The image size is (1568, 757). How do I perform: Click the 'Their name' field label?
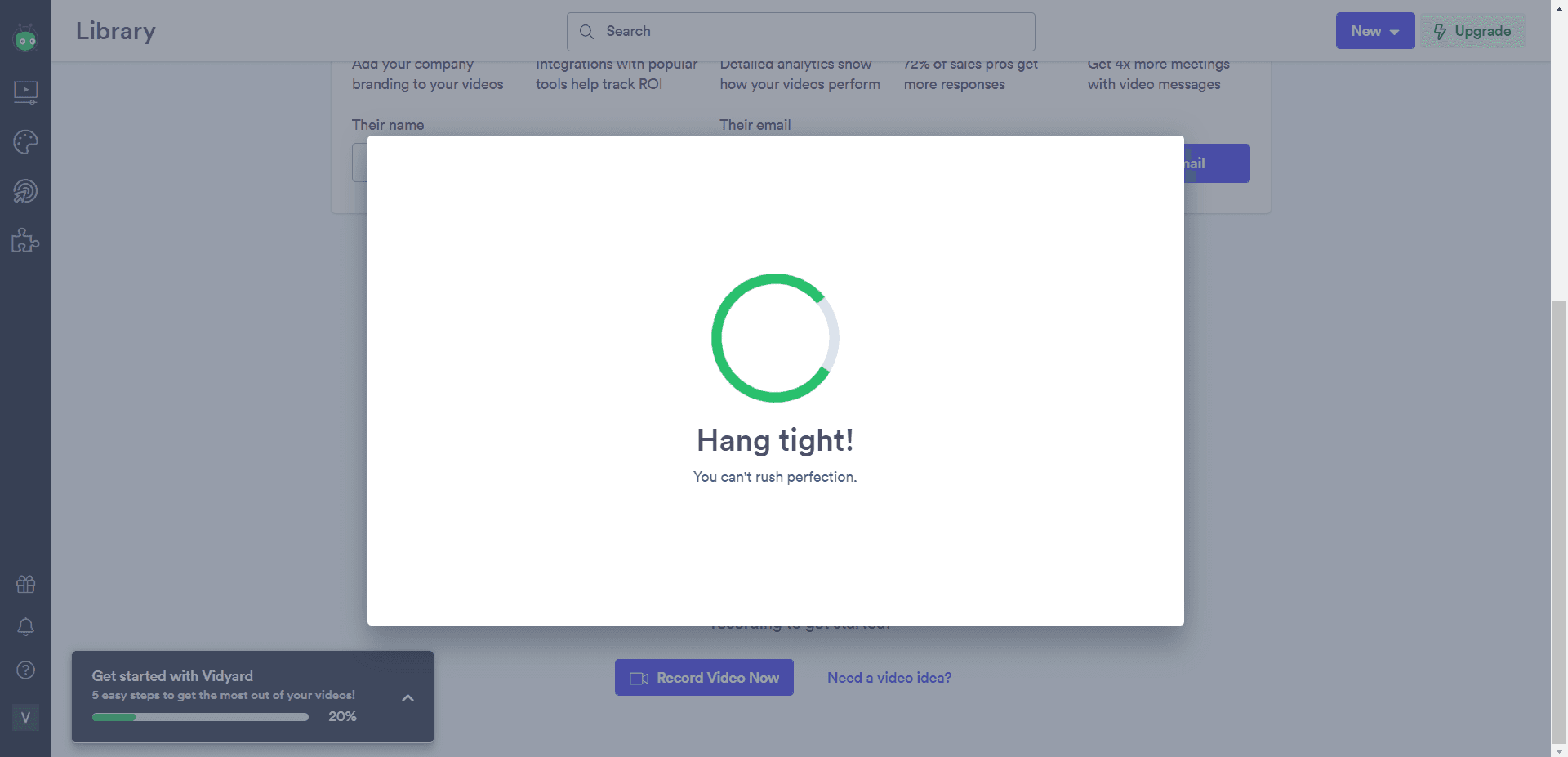tap(388, 125)
